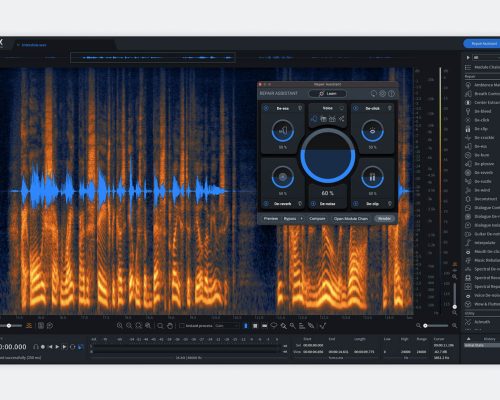500x400 pixels.
Task: Click the Repair Assistant feedback bubble icon
Action: tap(373, 94)
